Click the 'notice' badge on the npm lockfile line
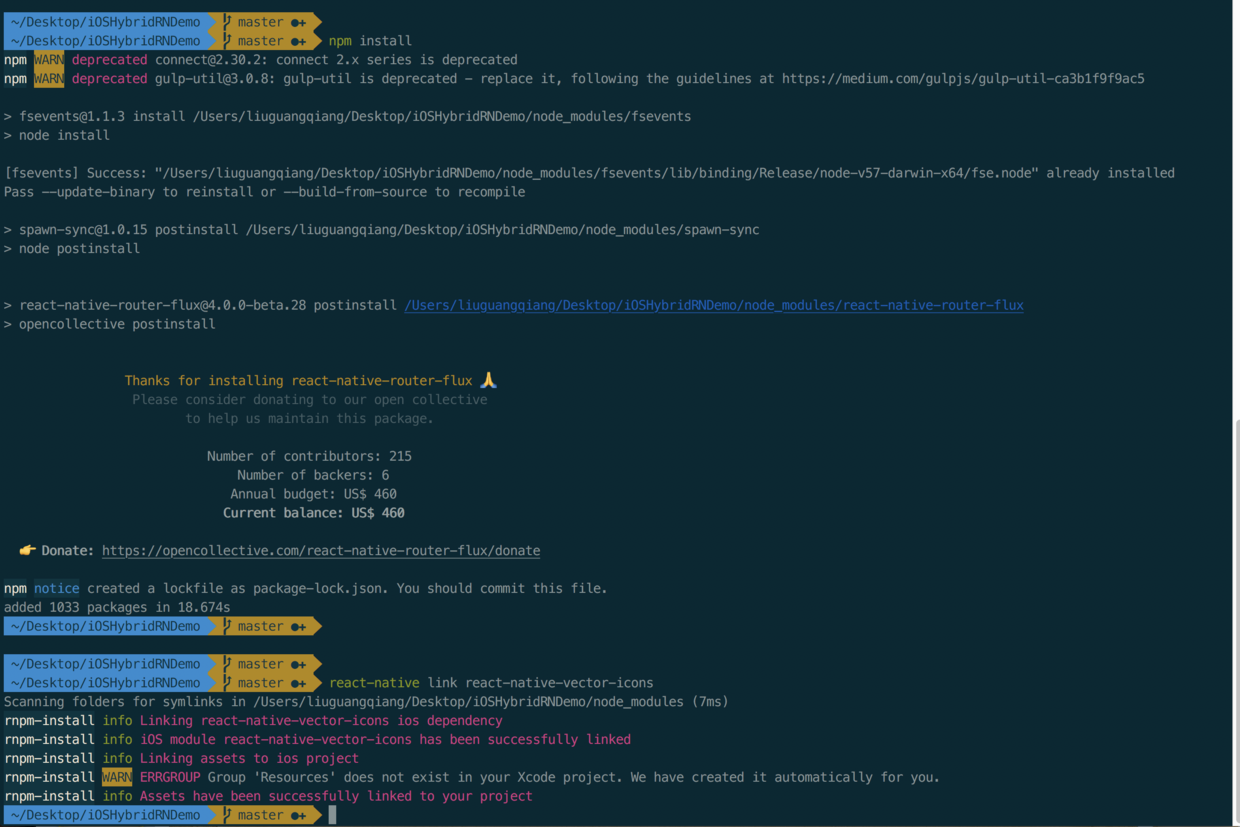This screenshot has width=1240, height=827. [57, 589]
